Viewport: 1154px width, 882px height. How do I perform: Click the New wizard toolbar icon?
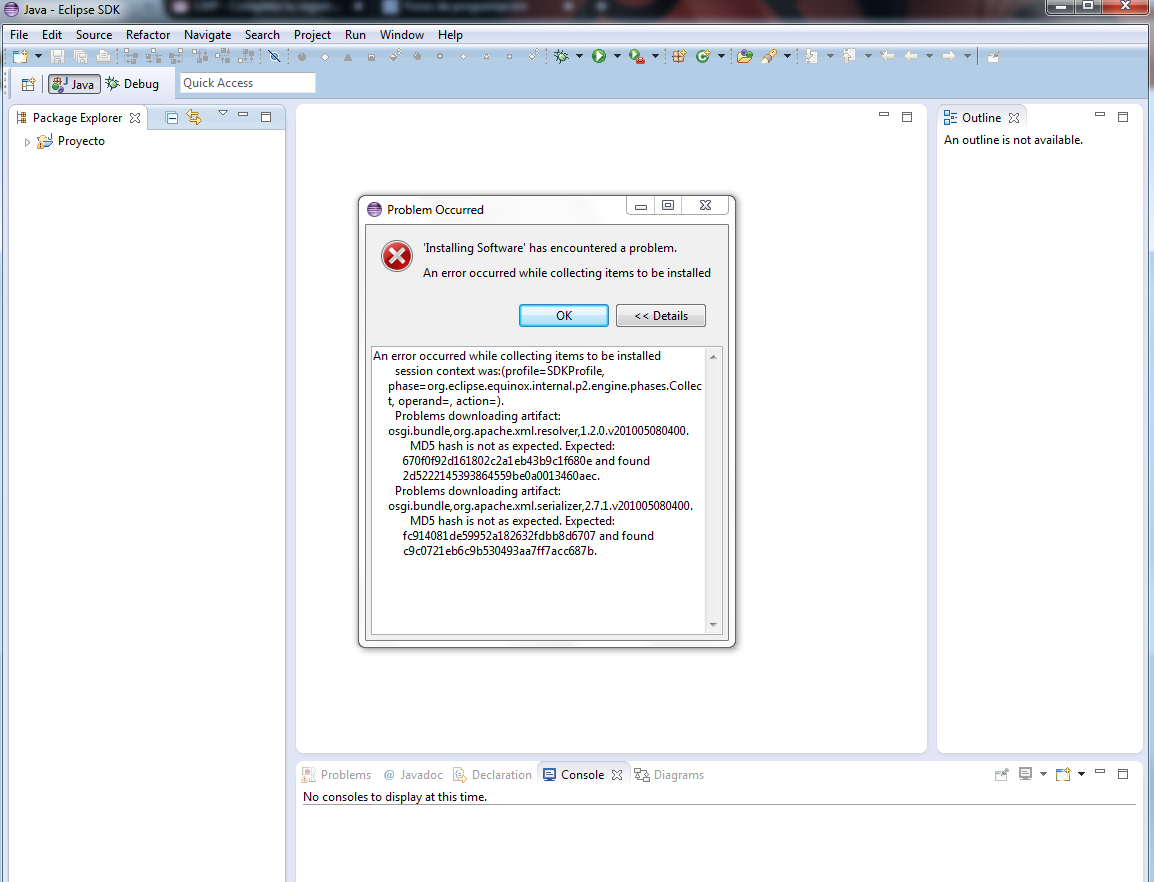pyautogui.click(x=20, y=57)
